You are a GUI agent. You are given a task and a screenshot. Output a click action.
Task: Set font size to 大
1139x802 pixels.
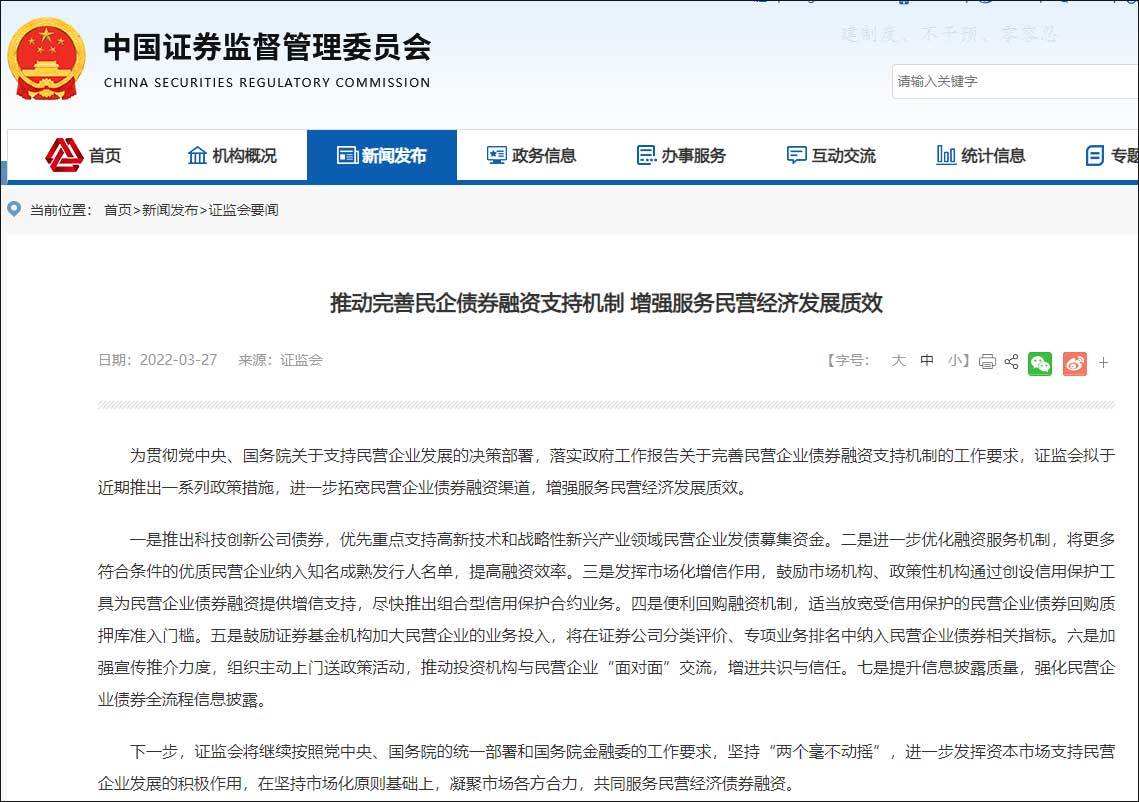[899, 360]
